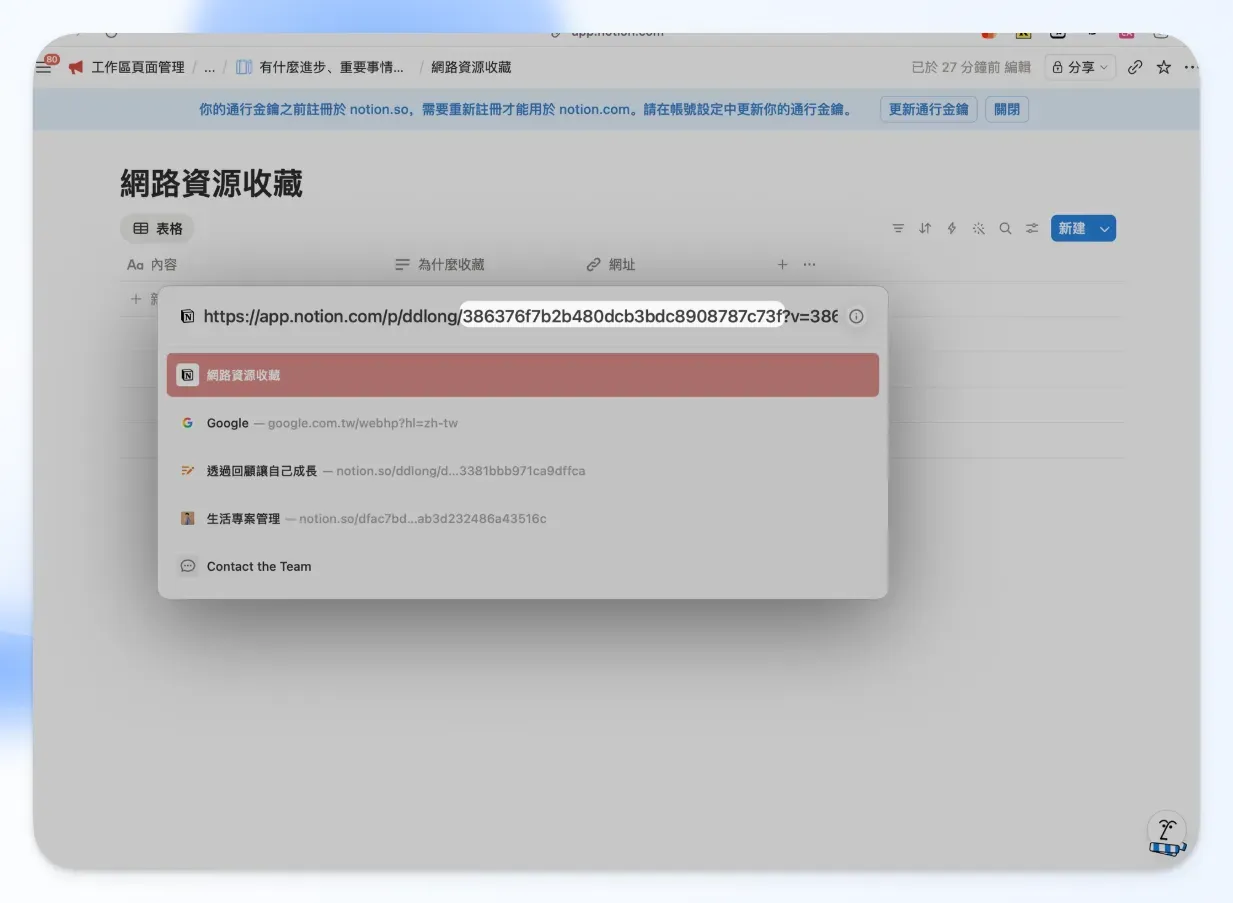Screen dimensions: 1233x903
Task: Select the highlighted 網路資源收藏 suggestion
Action: 523,375
